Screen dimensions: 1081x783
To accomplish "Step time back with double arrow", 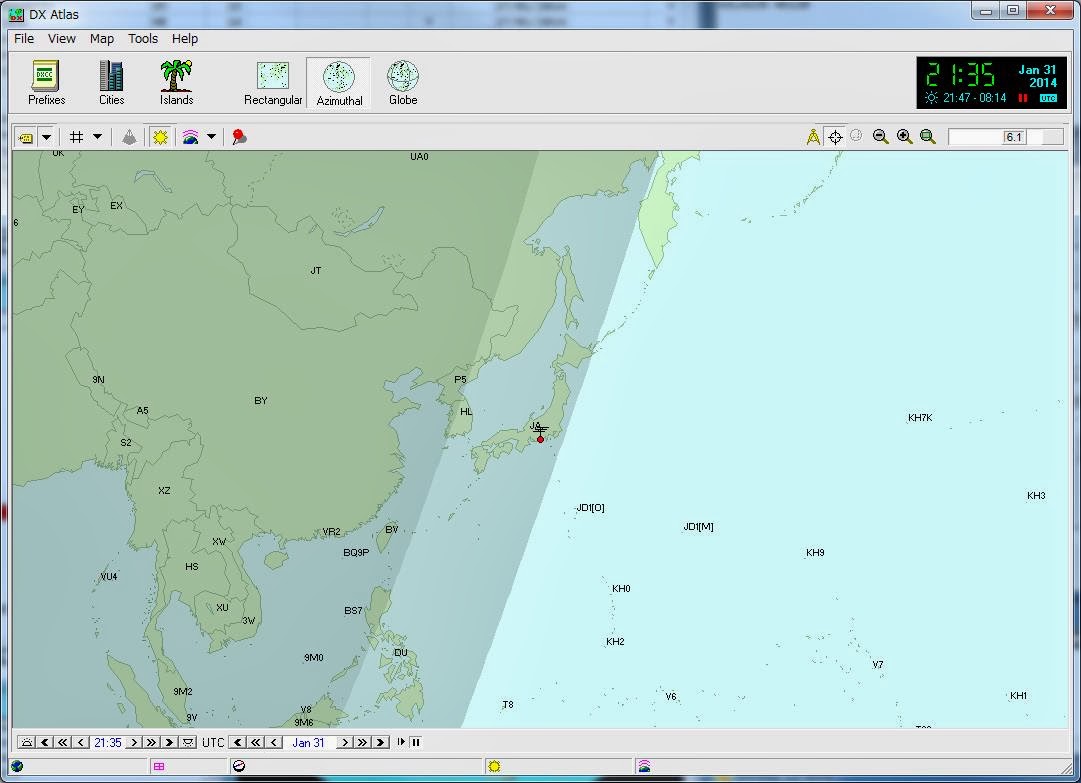I will tap(63, 742).
